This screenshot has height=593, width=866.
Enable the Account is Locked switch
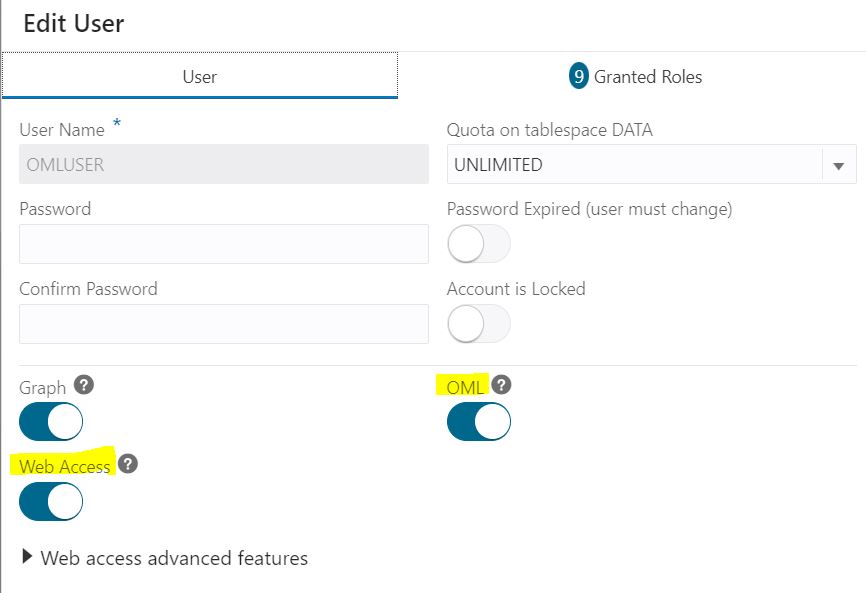(479, 323)
